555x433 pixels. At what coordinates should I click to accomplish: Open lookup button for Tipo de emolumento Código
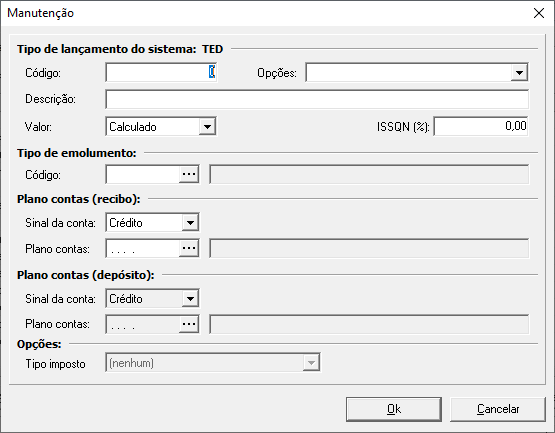click(x=189, y=174)
